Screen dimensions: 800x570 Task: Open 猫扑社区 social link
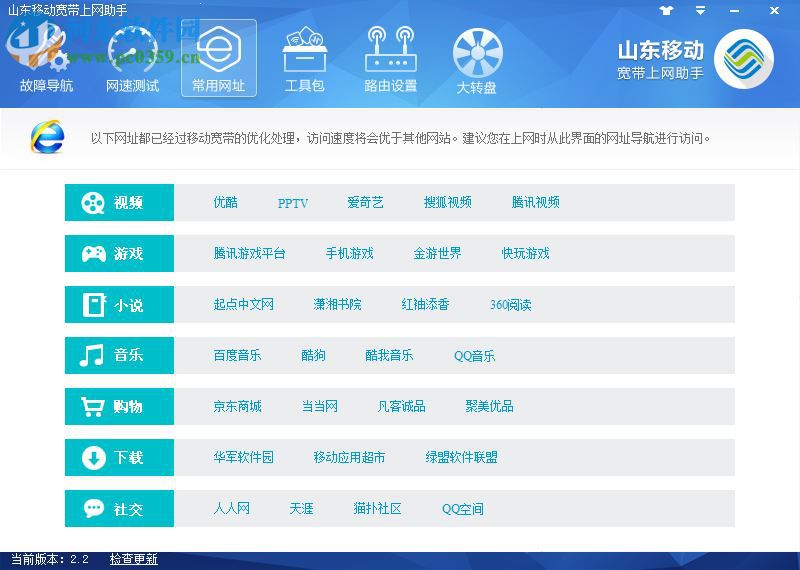(x=378, y=509)
